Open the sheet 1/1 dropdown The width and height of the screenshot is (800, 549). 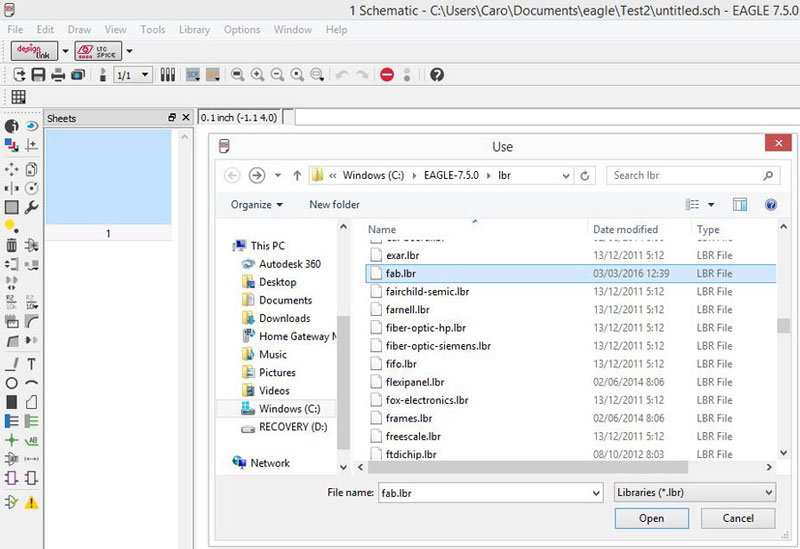133,75
